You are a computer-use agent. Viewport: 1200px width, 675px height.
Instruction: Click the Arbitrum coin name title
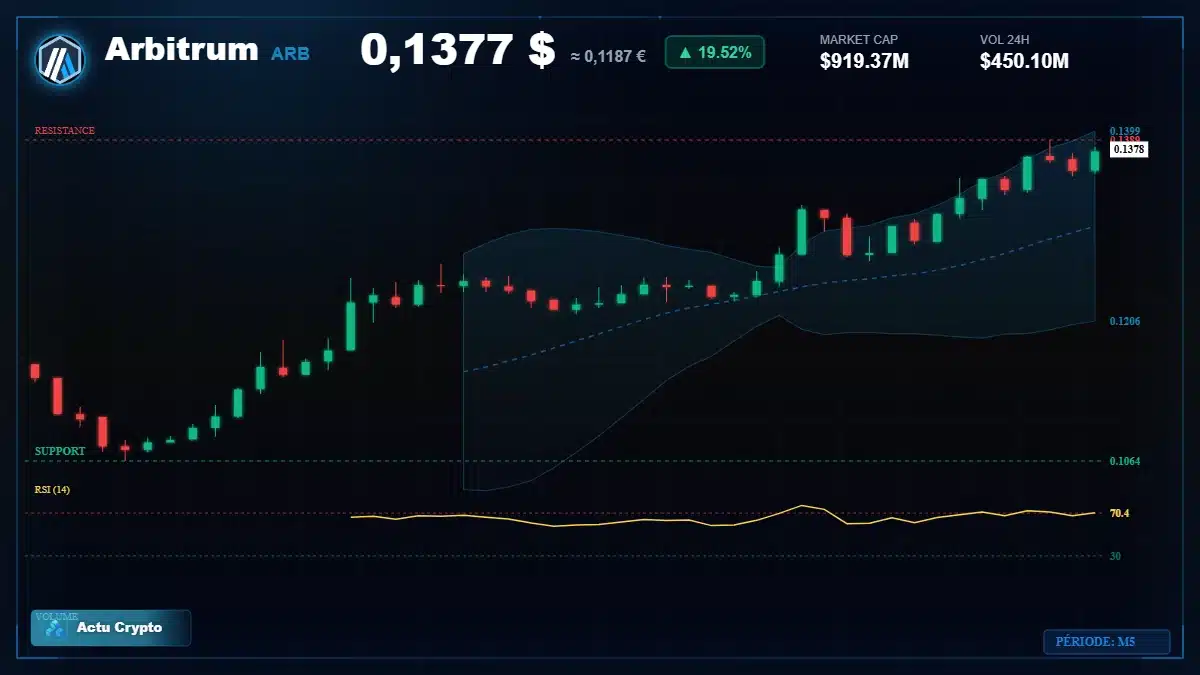181,48
